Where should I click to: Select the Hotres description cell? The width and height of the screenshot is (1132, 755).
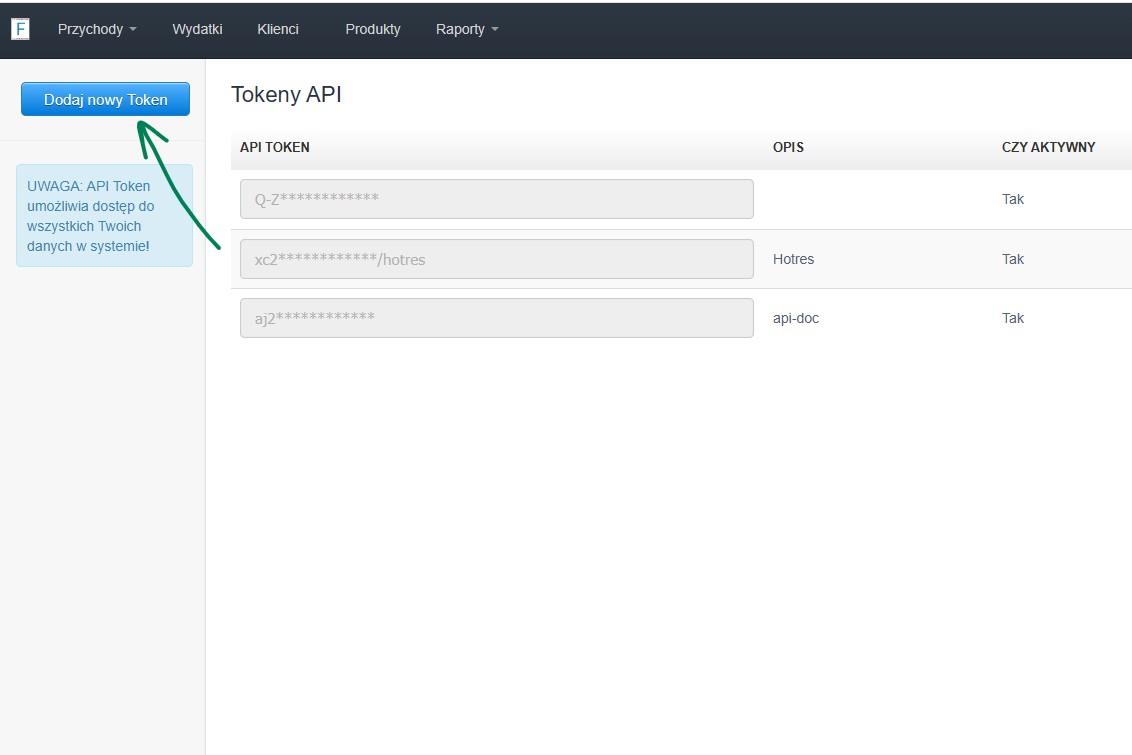tap(794, 259)
